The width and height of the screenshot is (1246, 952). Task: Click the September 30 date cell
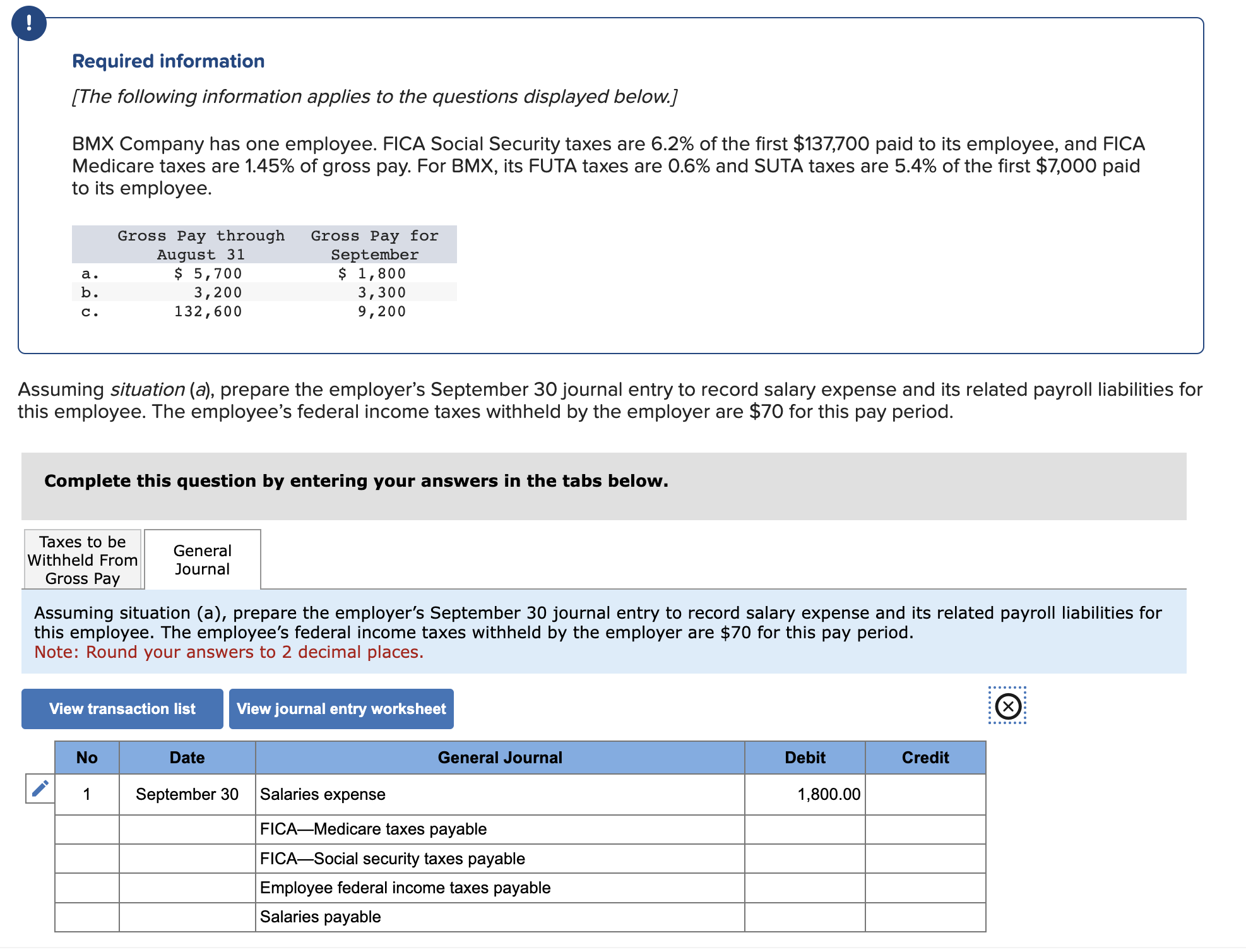(187, 794)
